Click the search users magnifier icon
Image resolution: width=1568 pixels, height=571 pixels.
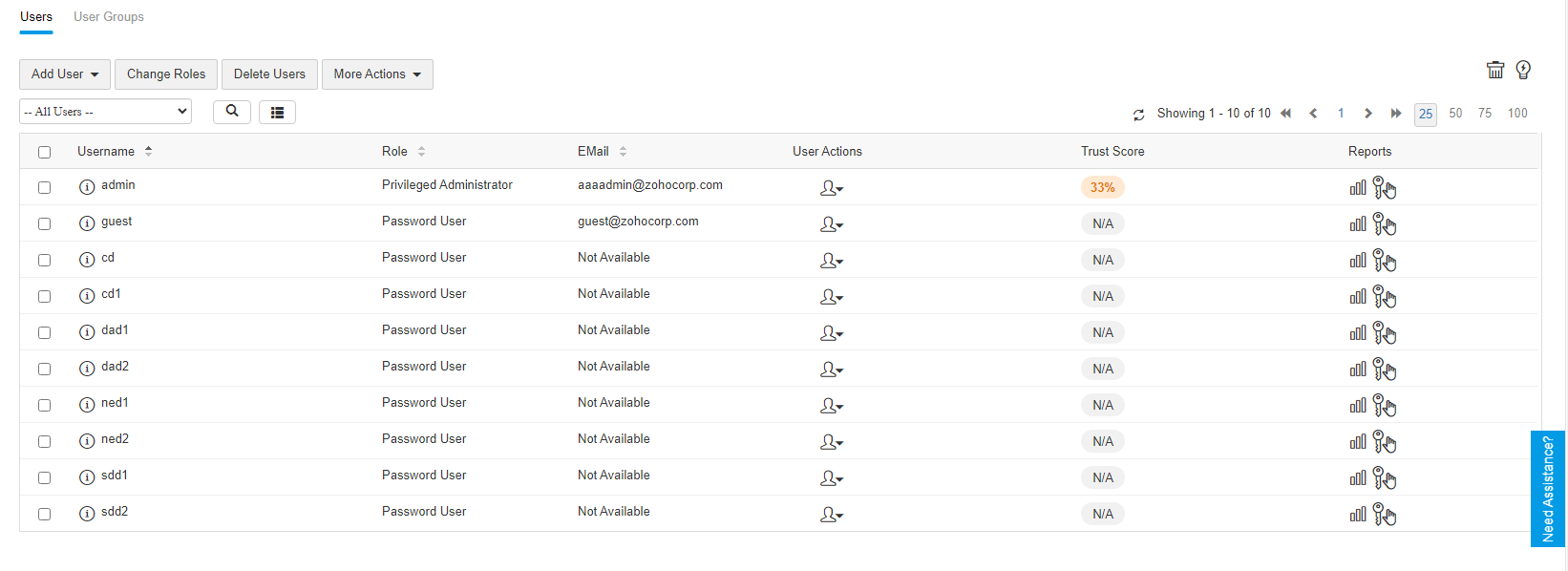click(232, 112)
